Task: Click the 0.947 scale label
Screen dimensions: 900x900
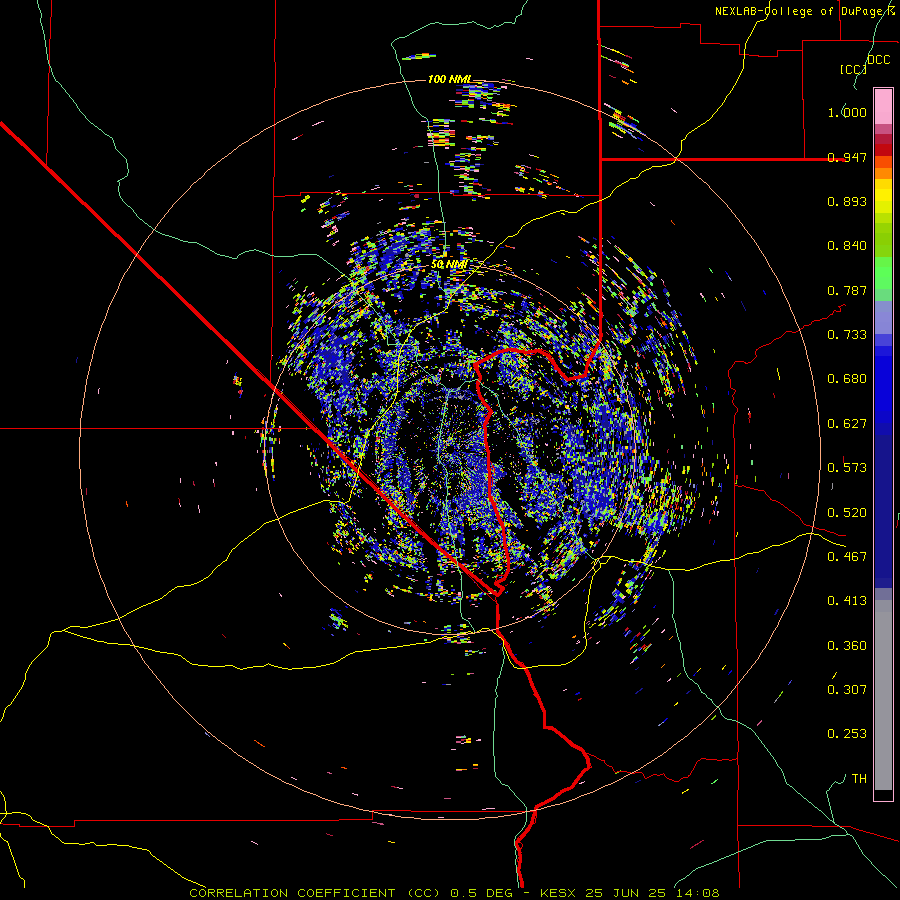Action: (x=847, y=157)
